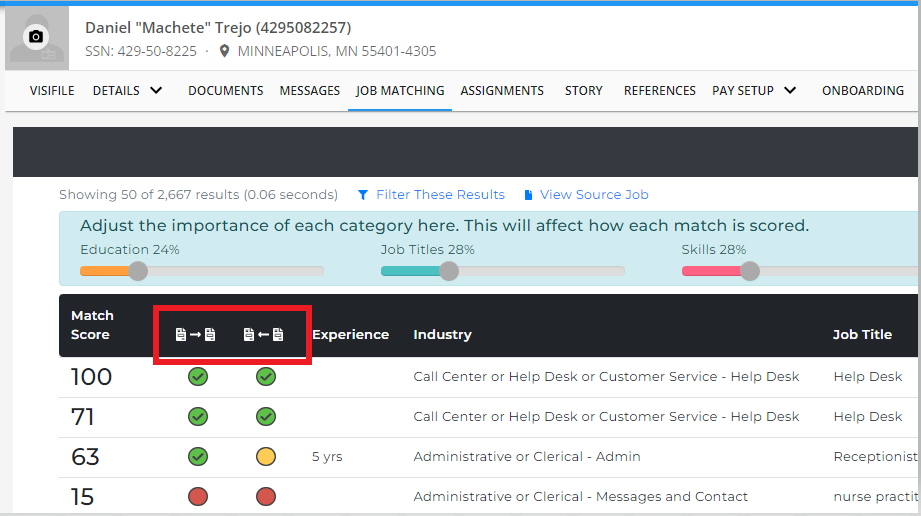Click the Experience column header
The width and height of the screenshot is (921, 516).
tap(351, 334)
